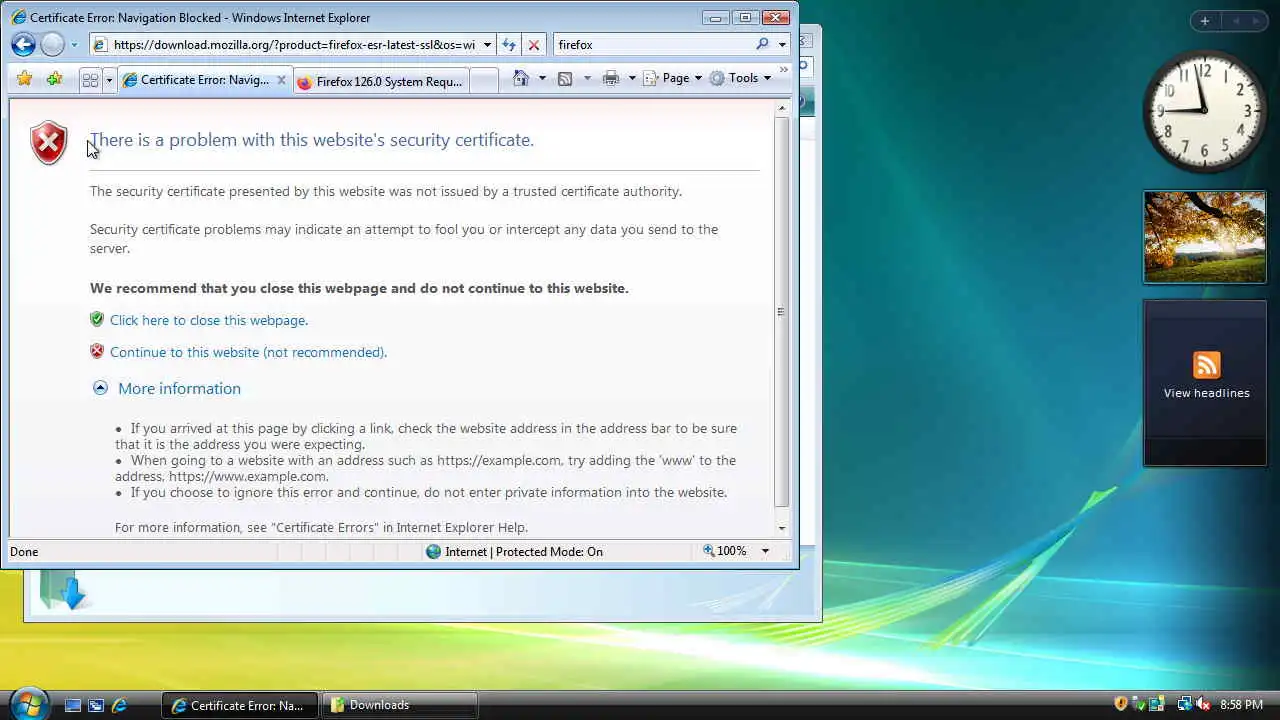Click the 100% zoom level button

pyautogui.click(x=725, y=551)
